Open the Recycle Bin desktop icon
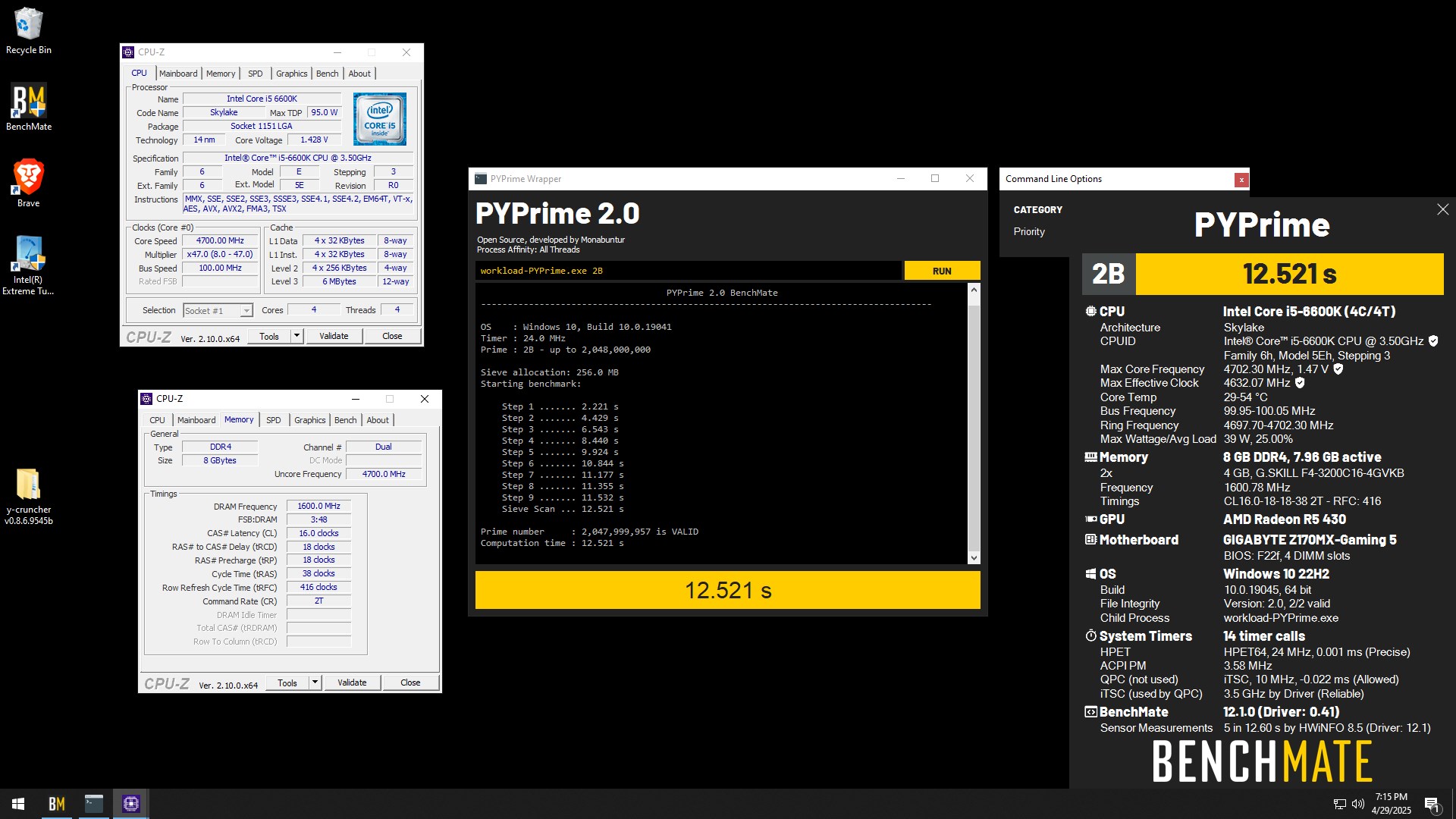This screenshot has width=1456, height=819. coord(29,31)
